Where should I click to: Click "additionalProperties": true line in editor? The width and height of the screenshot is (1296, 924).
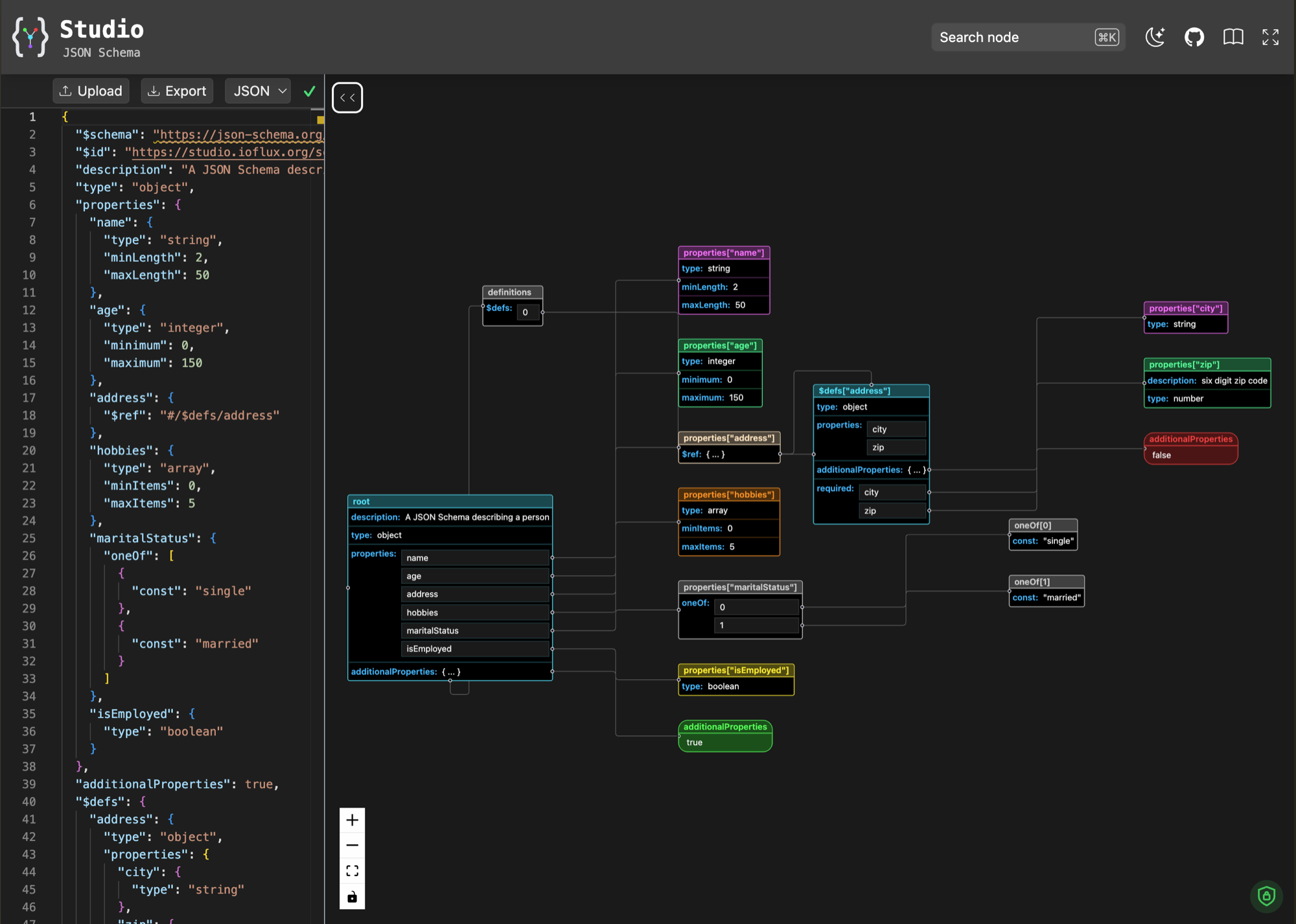pyautogui.click(x=177, y=784)
